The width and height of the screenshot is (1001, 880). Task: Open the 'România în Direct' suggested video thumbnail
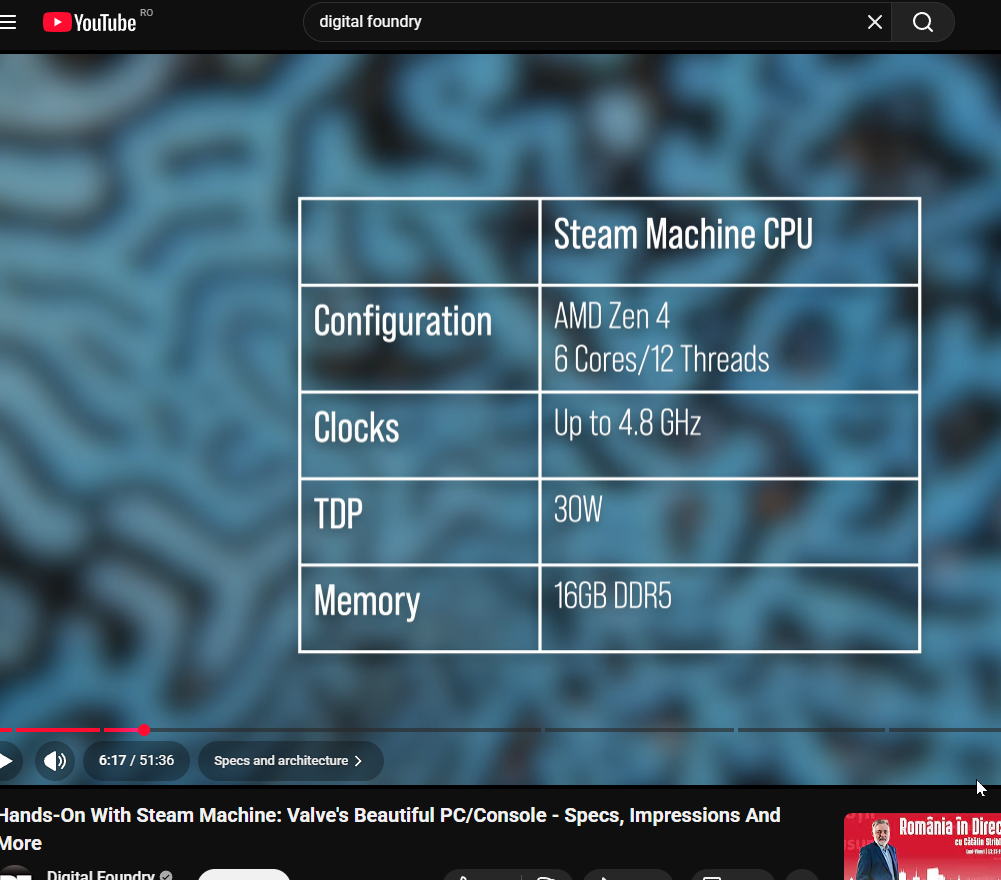pos(922,846)
